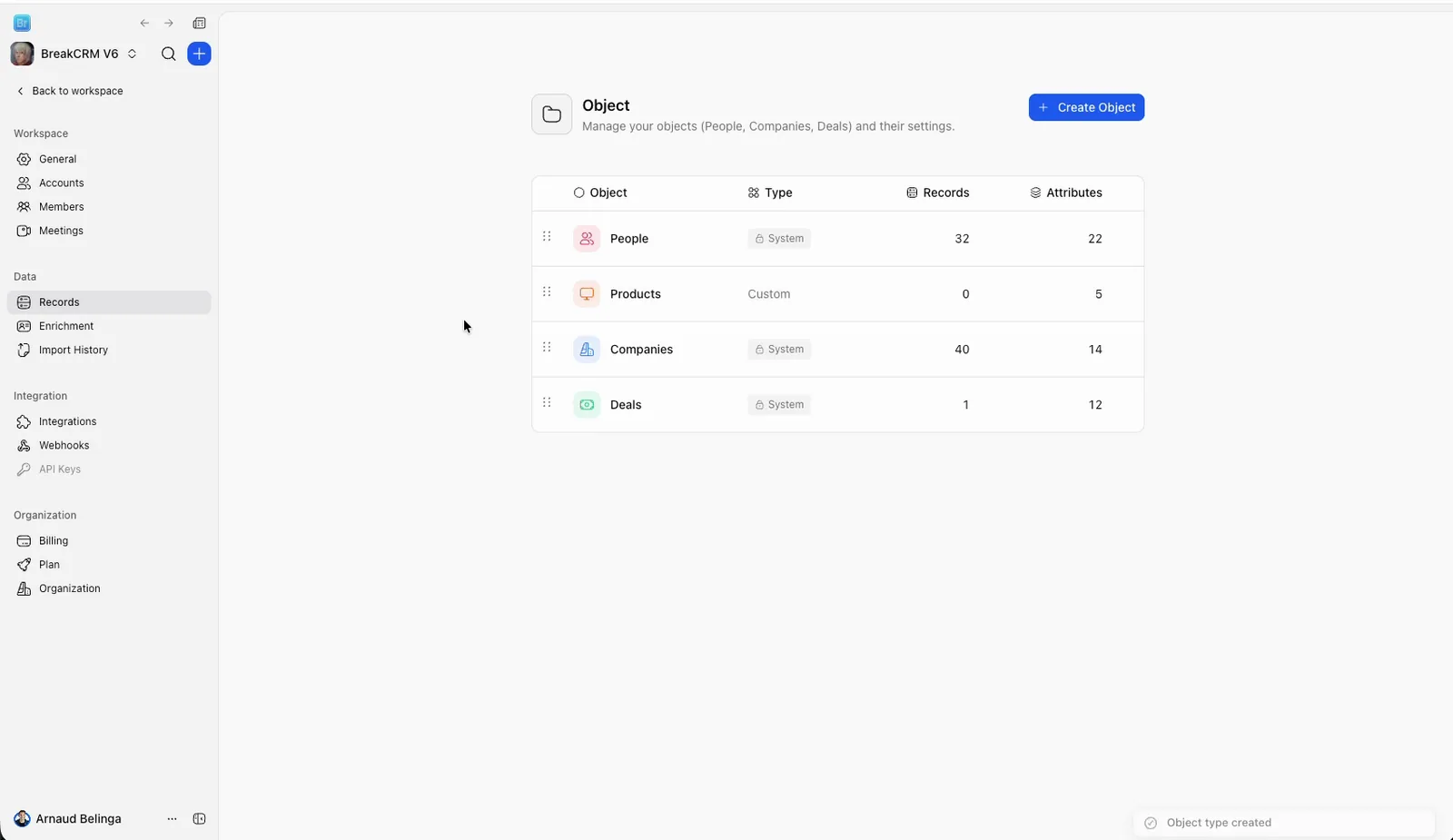This screenshot has height=840, width=1453.
Task: Open the People object name
Action: (x=629, y=239)
